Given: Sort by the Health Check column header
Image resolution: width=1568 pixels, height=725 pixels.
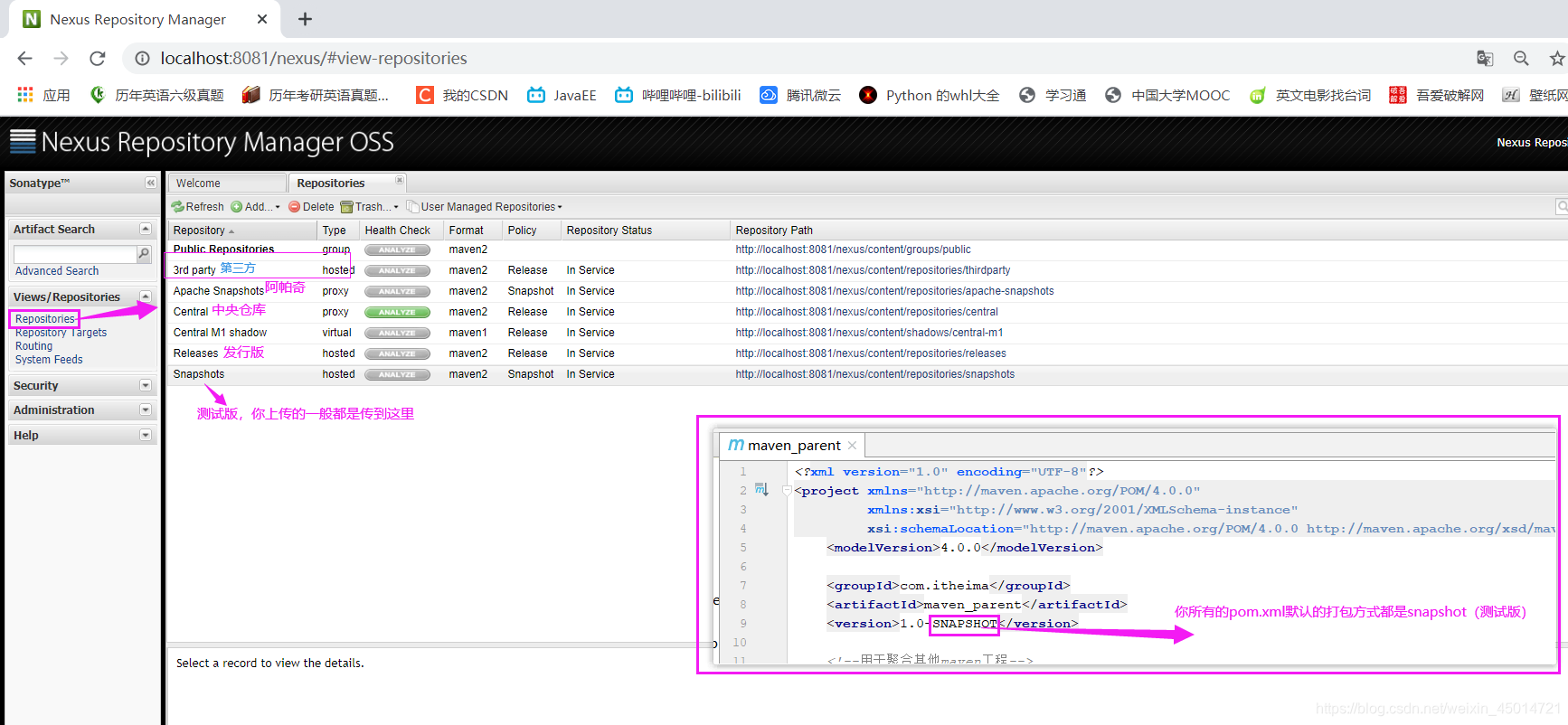Looking at the screenshot, I should coord(401,231).
